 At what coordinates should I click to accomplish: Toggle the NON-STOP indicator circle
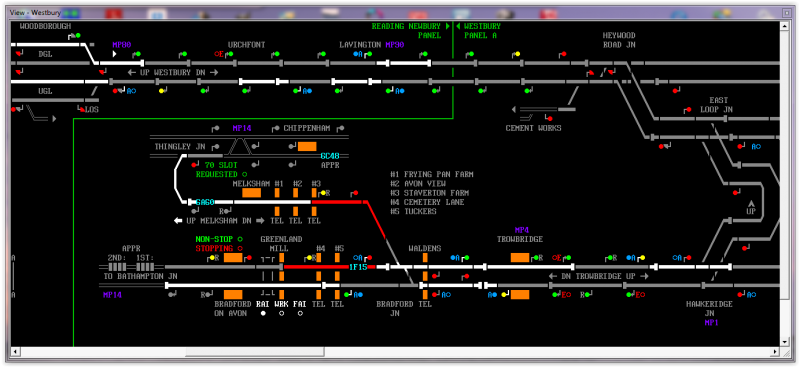(240, 239)
